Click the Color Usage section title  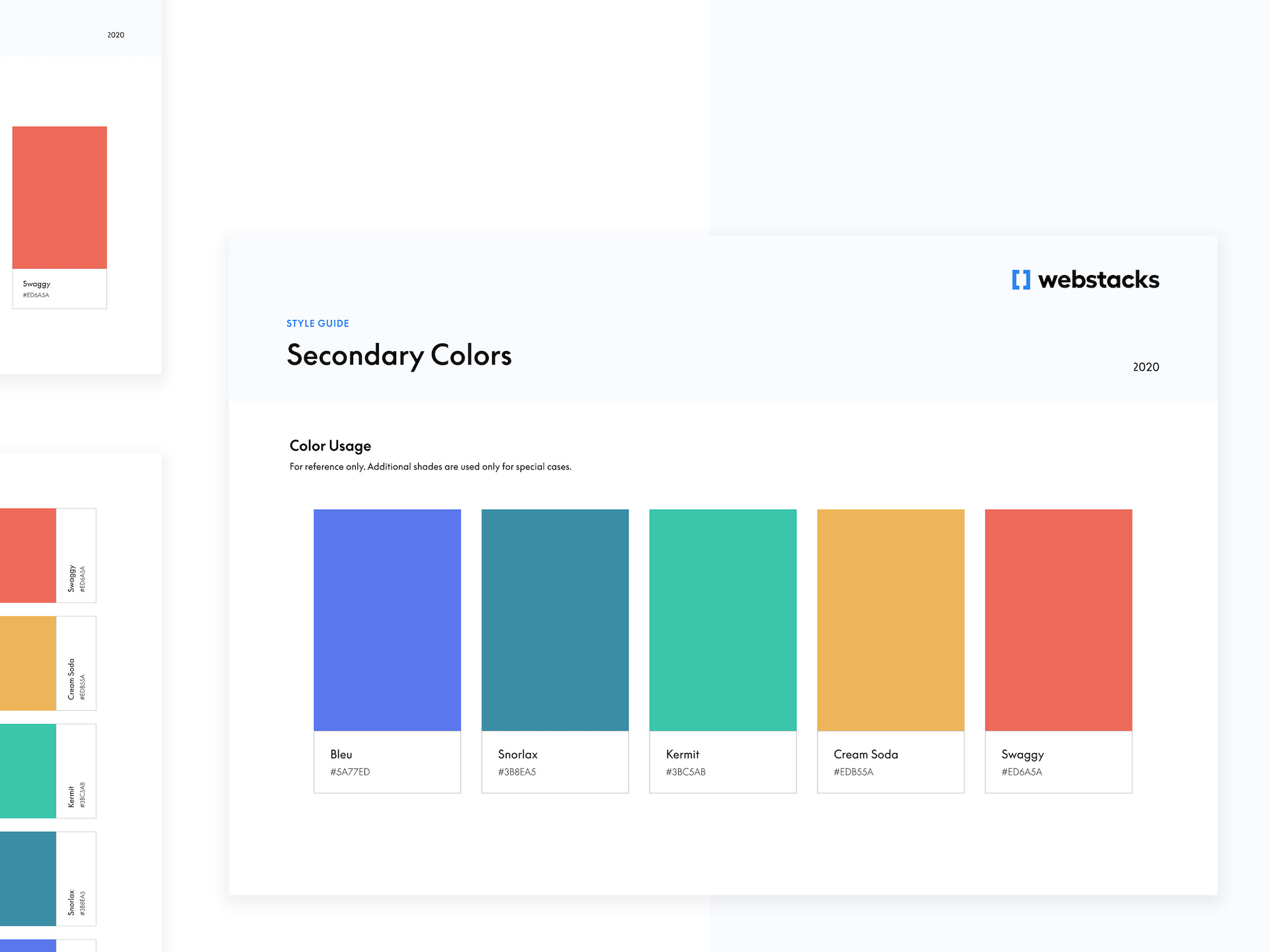[x=329, y=446]
